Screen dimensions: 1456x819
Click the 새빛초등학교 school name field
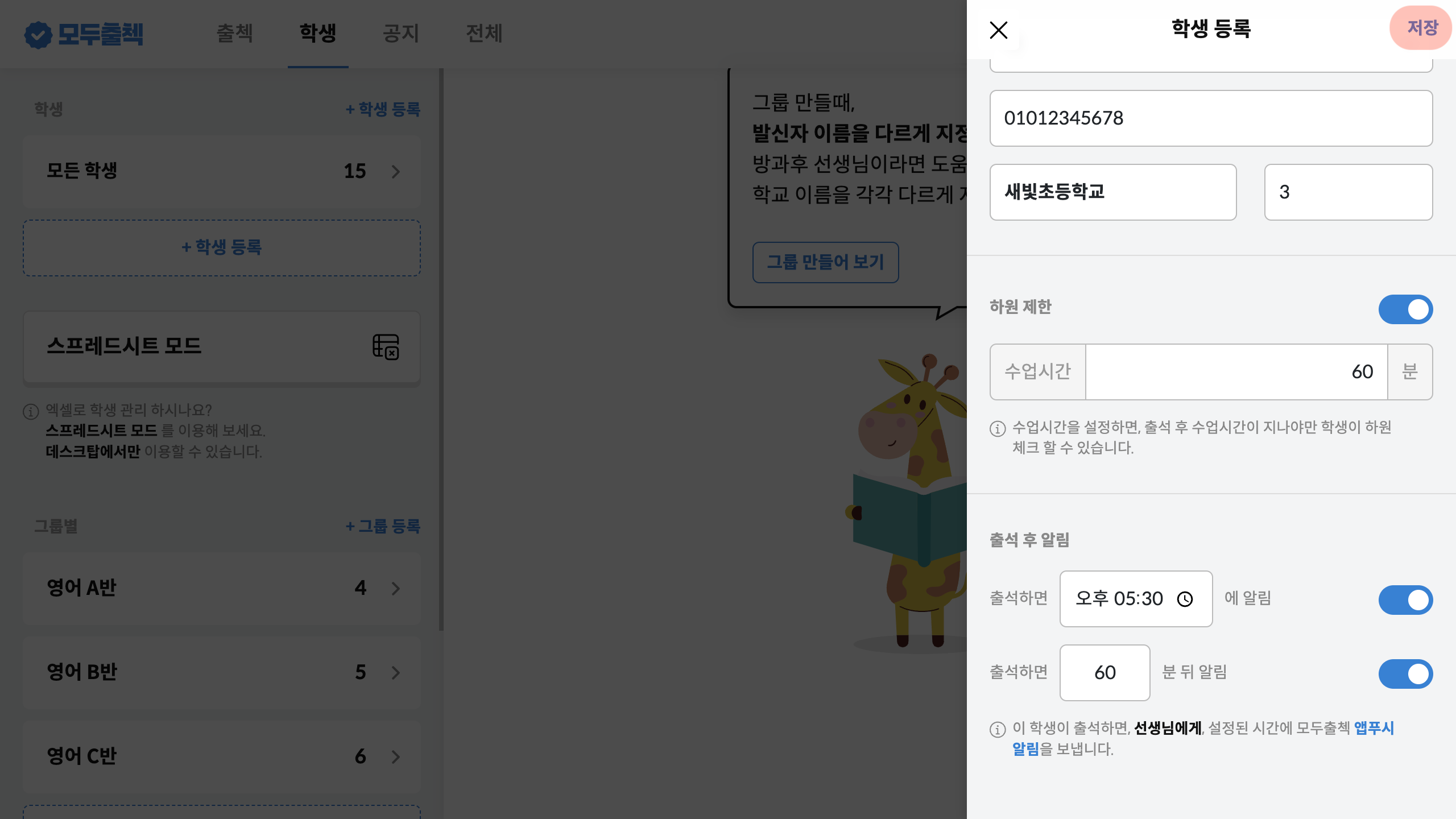pos(1112,192)
